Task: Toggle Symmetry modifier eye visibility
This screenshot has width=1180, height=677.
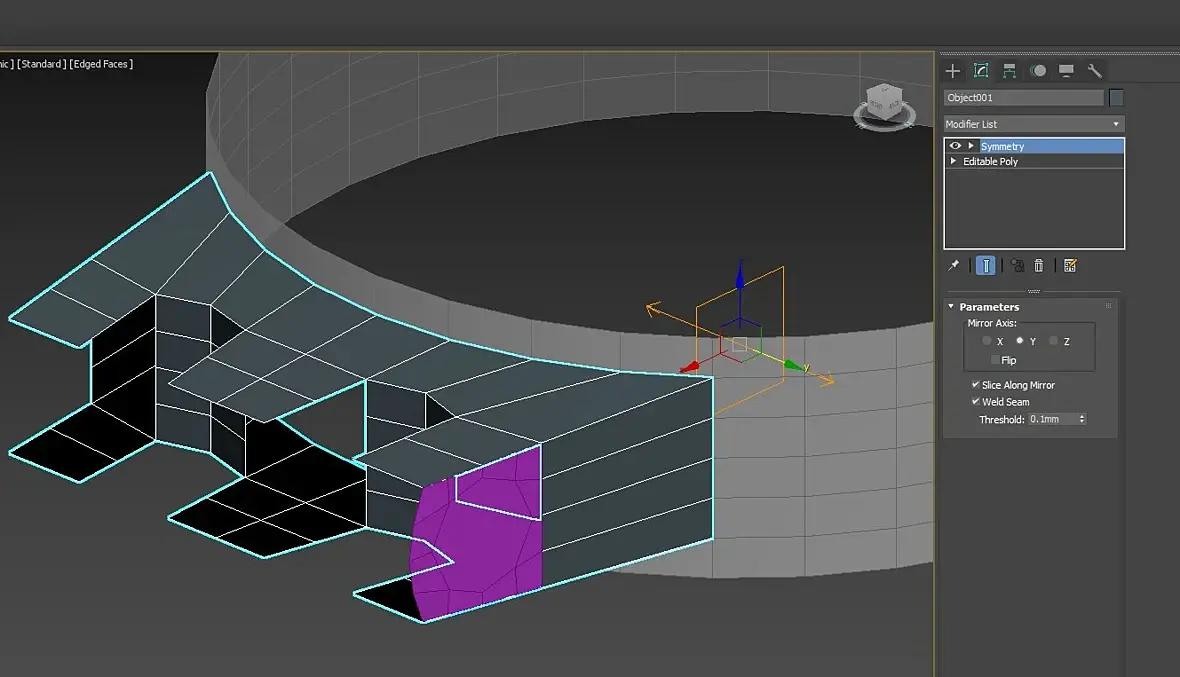Action: coord(955,146)
